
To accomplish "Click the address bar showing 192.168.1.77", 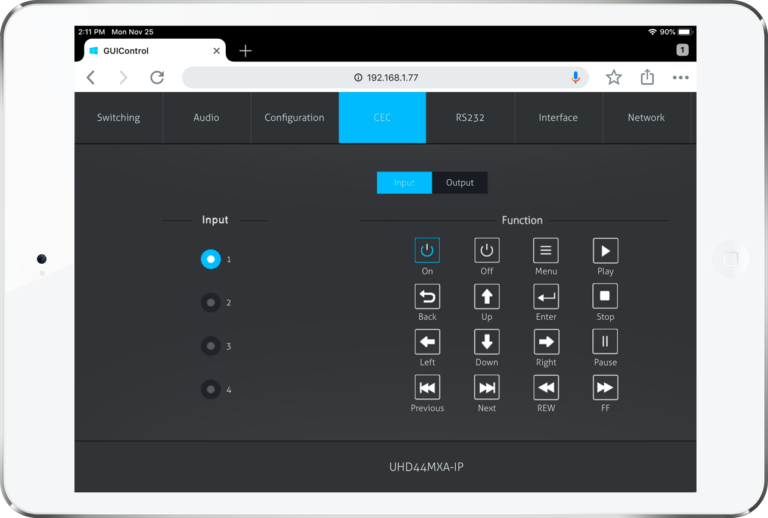I will coord(385,77).
